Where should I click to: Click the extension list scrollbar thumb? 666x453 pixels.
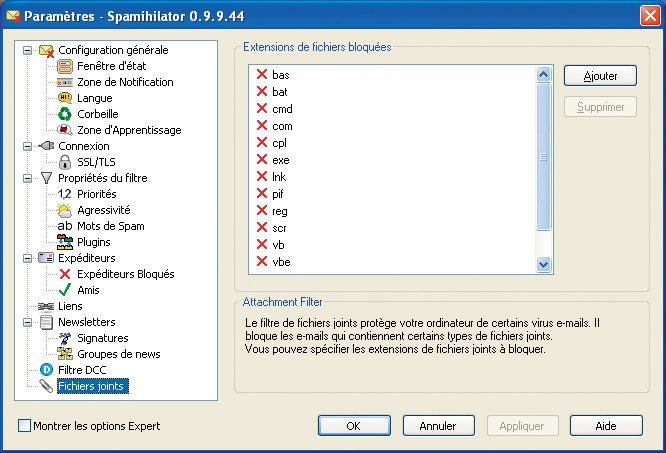pyautogui.click(x=543, y=157)
